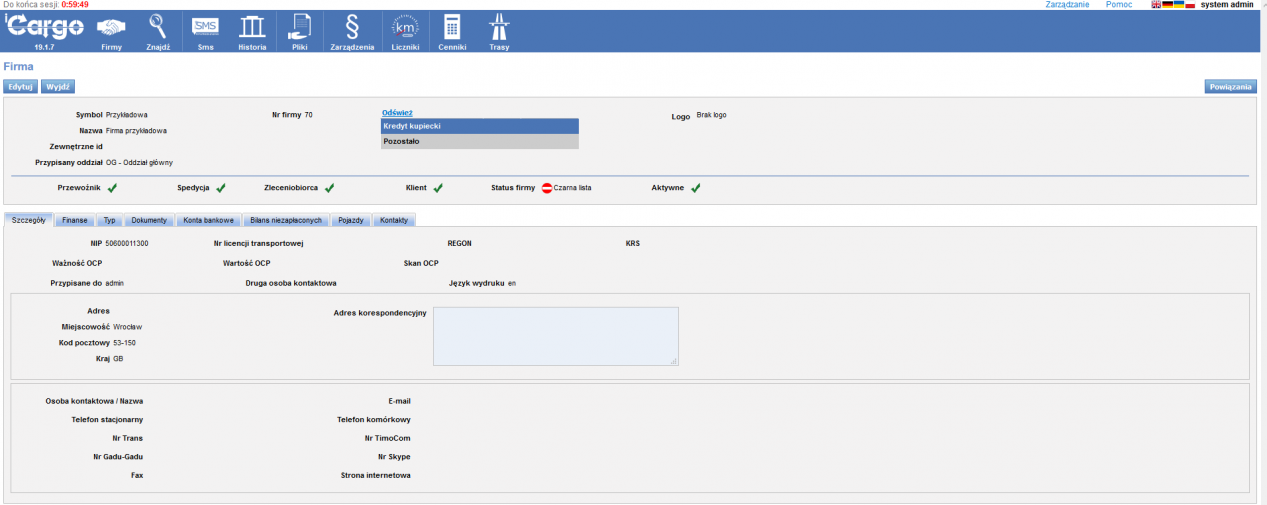Open Zarządzenia paragraph symbol icon
This screenshot has width=1267, height=505.
tap(352, 27)
